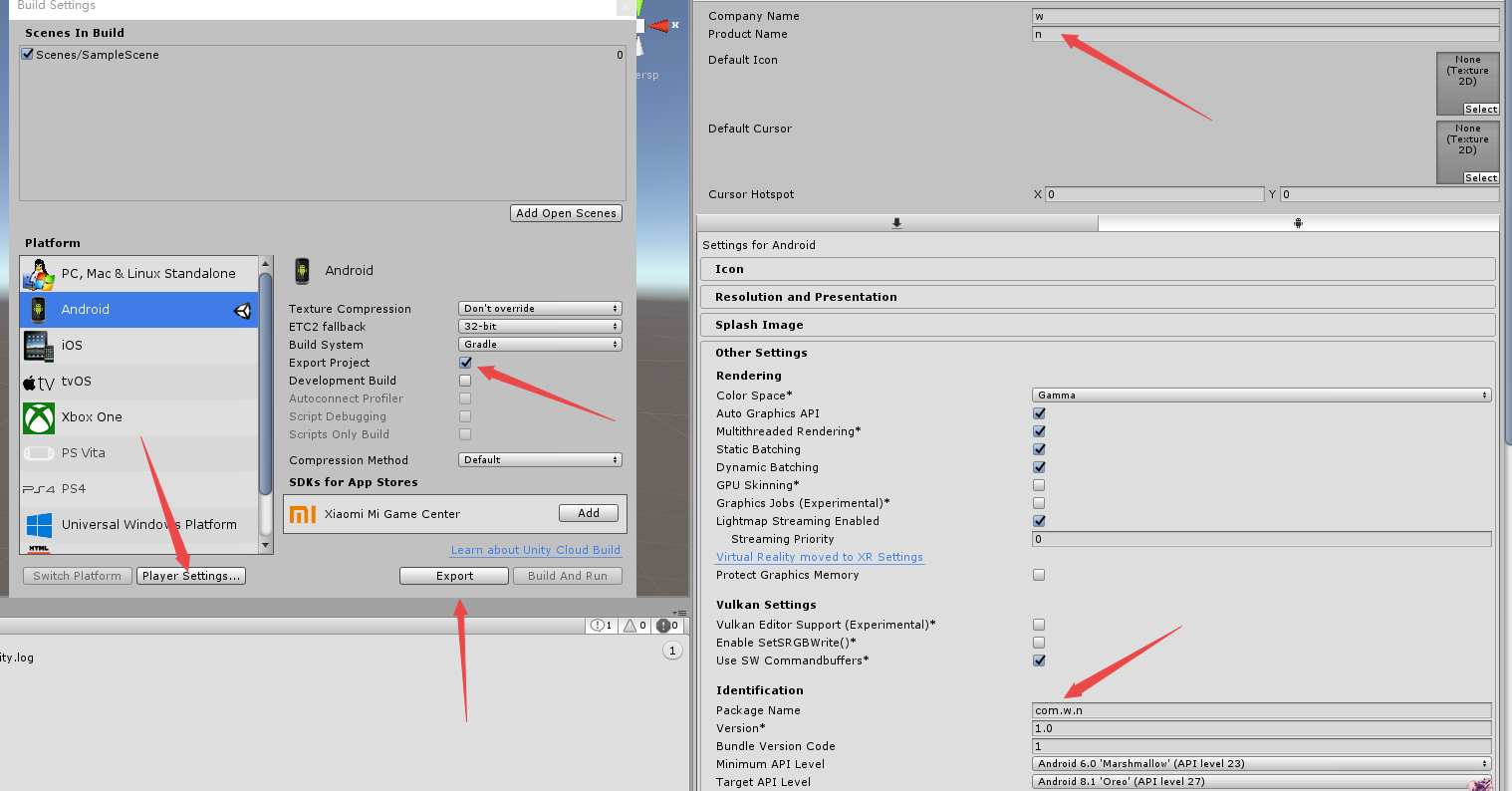Toggle Enable SetSRGBWrite() checkbox
Viewport: 1512px width, 791px height.
tap(1039, 643)
